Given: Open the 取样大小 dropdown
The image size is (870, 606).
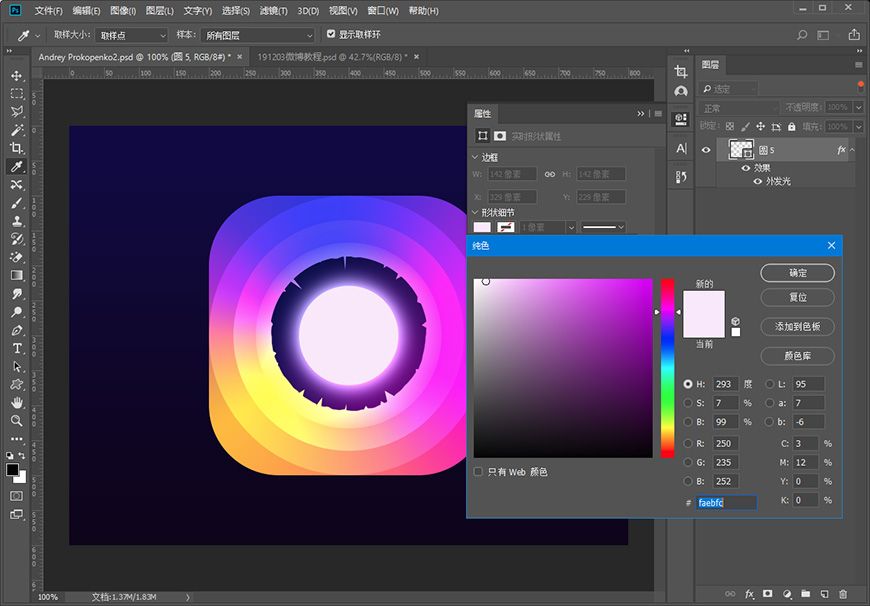Looking at the screenshot, I should [131, 35].
